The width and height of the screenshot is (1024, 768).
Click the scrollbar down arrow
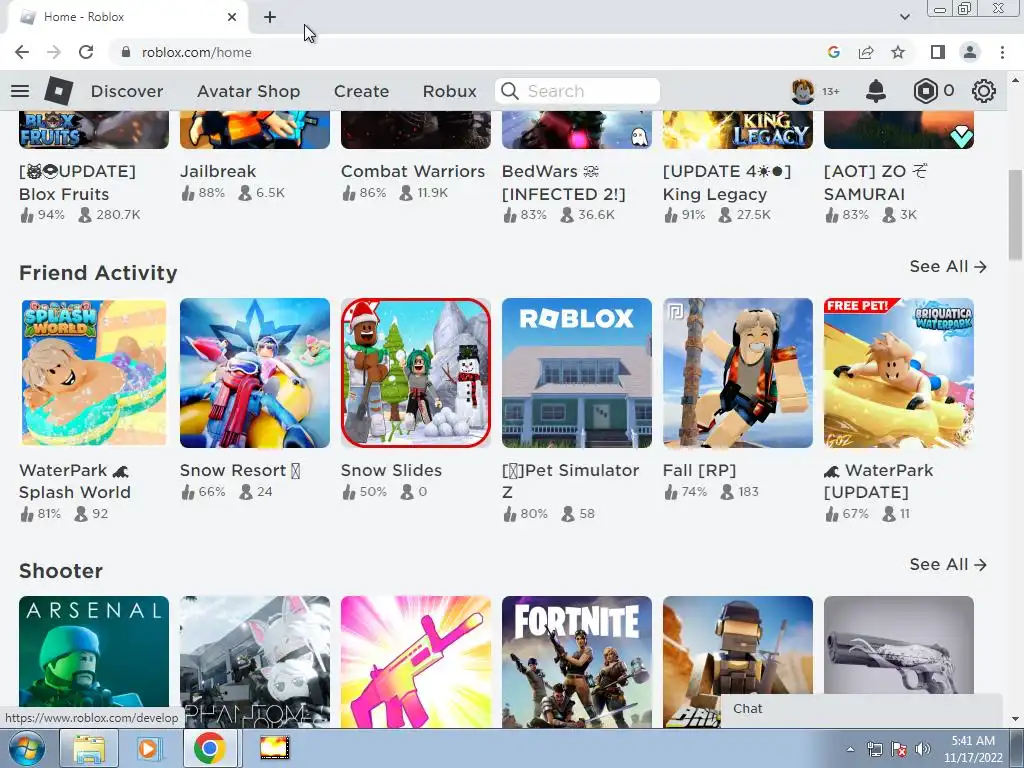1015,719
